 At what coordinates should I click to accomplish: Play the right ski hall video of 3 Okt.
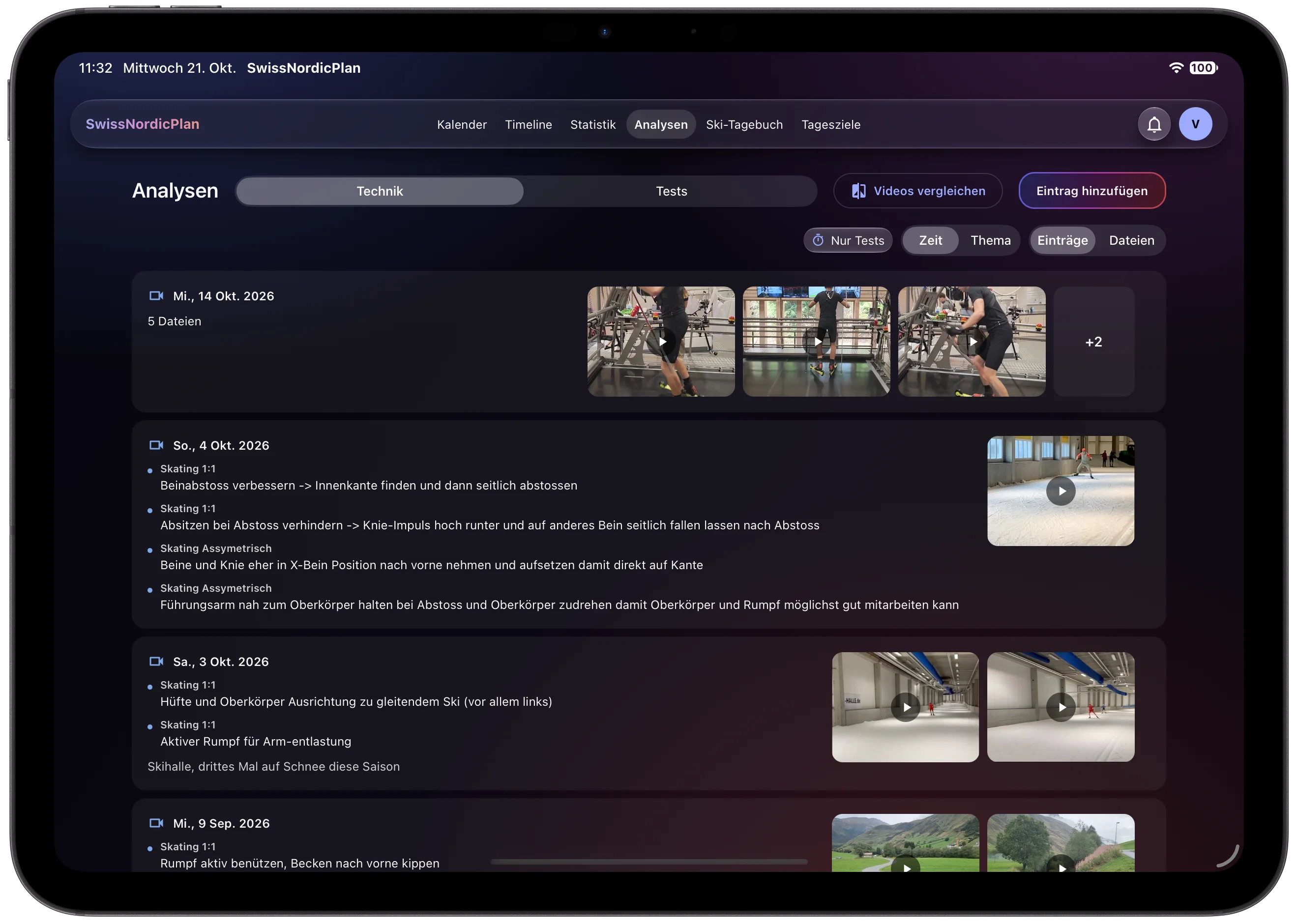pyautogui.click(x=1061, y=707)
